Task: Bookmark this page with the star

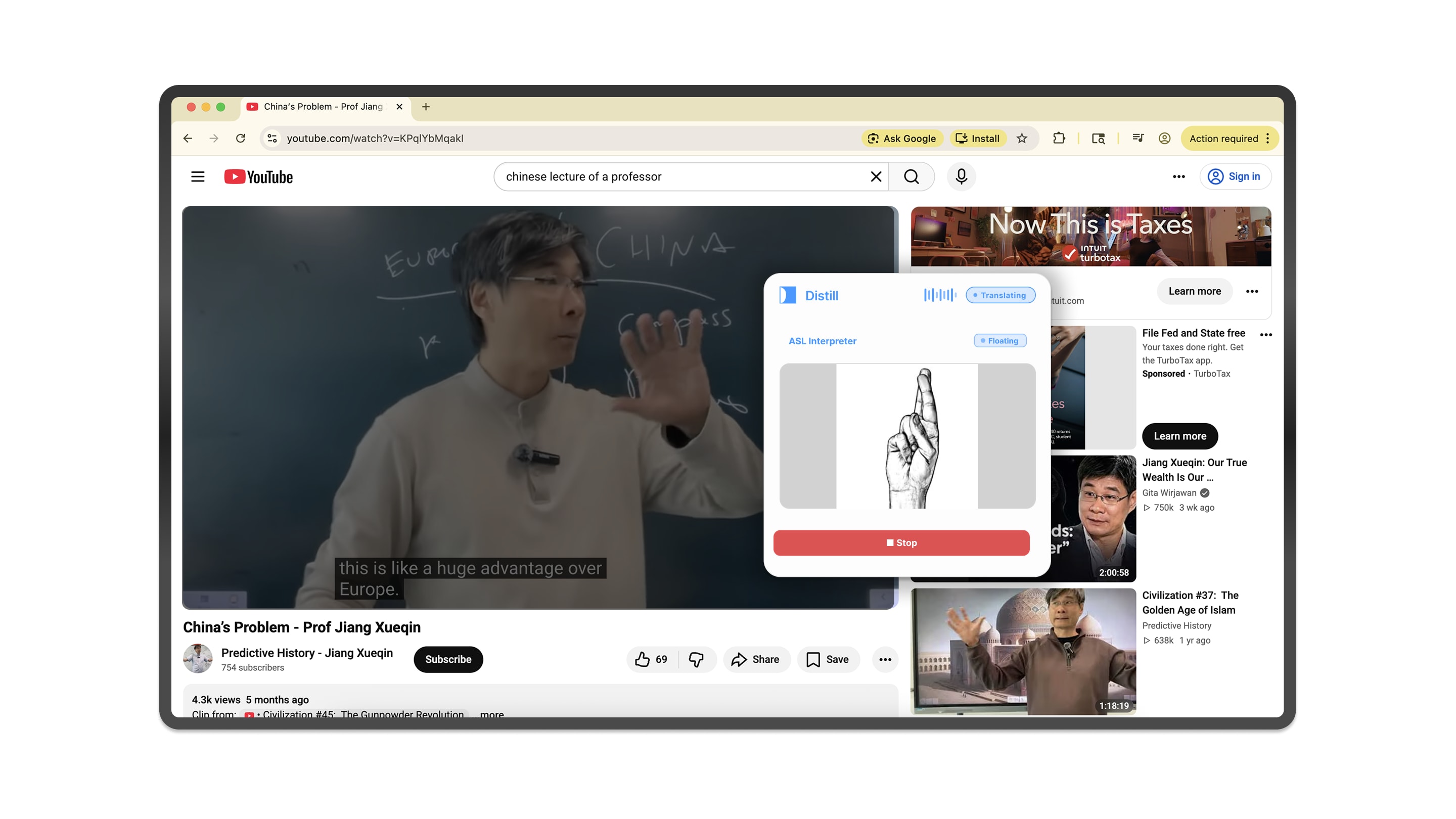Action: pyautogui.click(x=1021, y=139)
